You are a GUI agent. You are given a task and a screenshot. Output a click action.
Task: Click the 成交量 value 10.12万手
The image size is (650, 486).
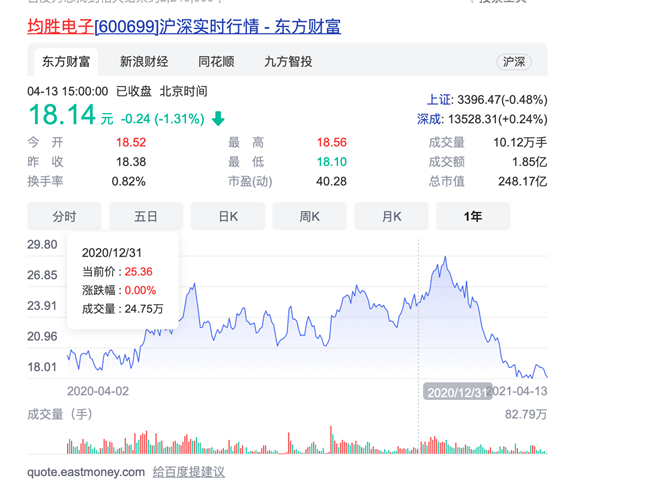coord(520,143)
